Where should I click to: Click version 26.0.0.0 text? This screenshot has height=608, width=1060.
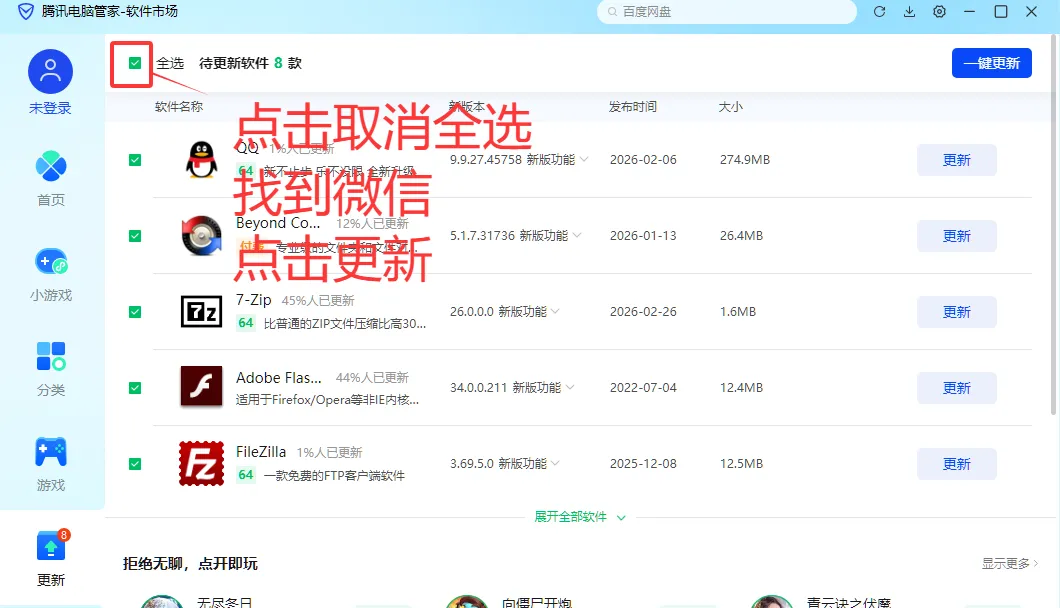472,311
